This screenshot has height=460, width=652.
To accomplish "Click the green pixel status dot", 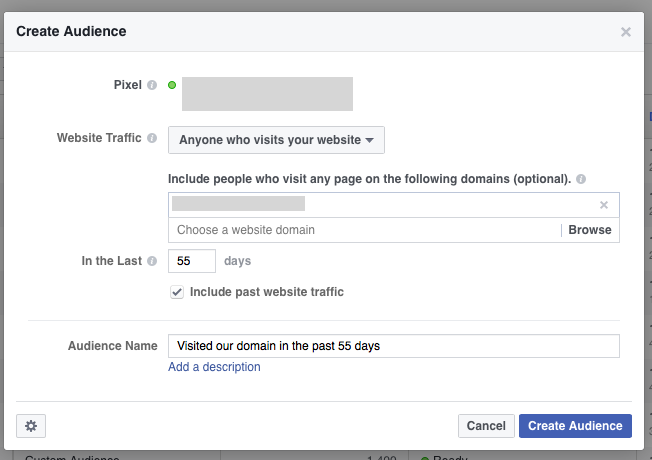I will pyautogui.click(x=172, y=85).
